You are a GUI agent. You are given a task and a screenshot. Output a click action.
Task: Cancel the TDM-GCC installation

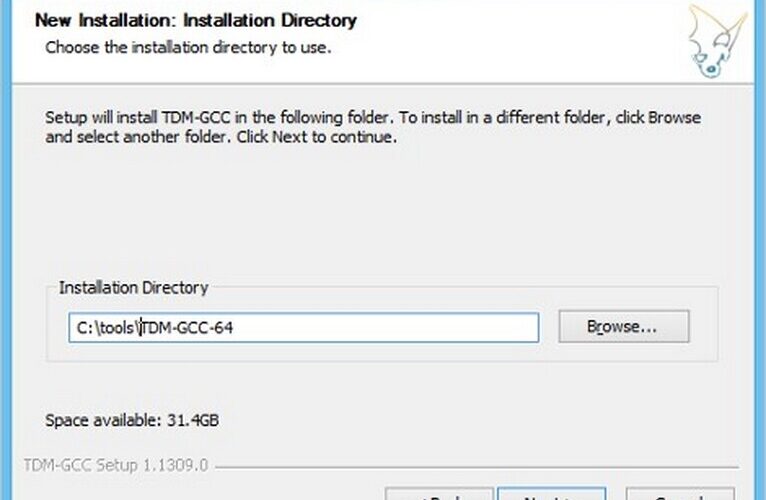[681, 494]
